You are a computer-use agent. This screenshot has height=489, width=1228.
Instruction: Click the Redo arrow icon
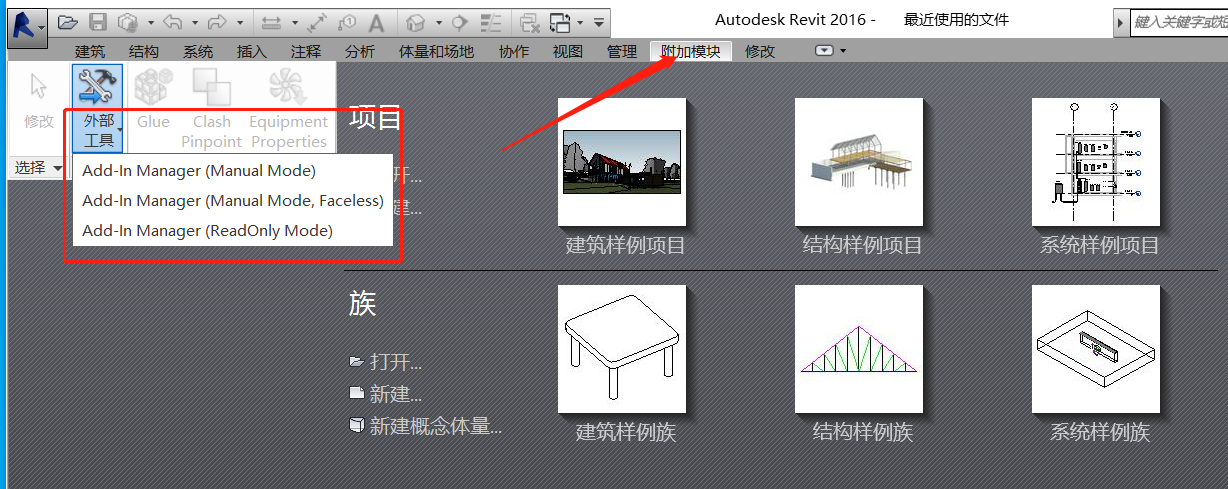tap(218, 22)
